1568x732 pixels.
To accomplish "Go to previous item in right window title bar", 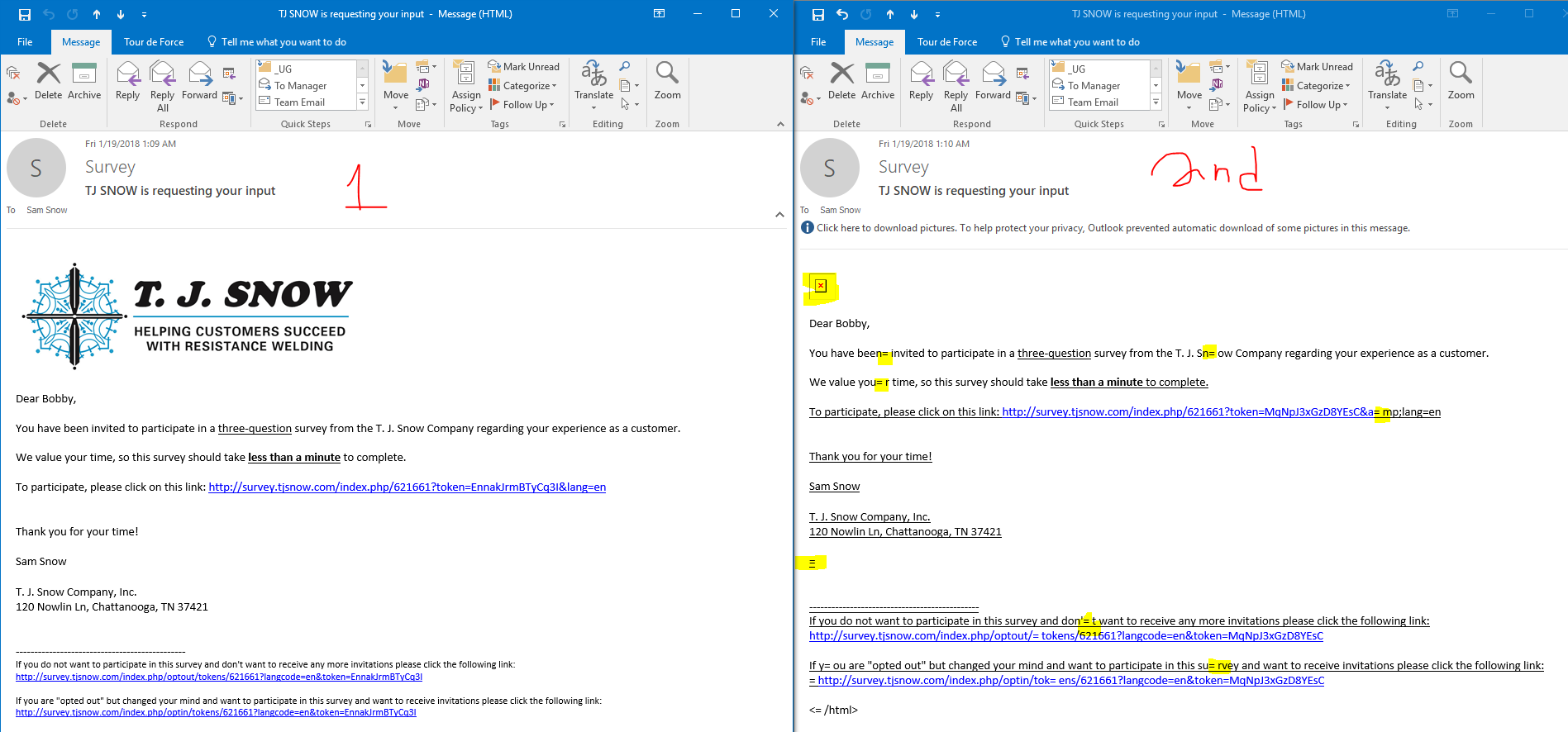I will tap(889, 14).
